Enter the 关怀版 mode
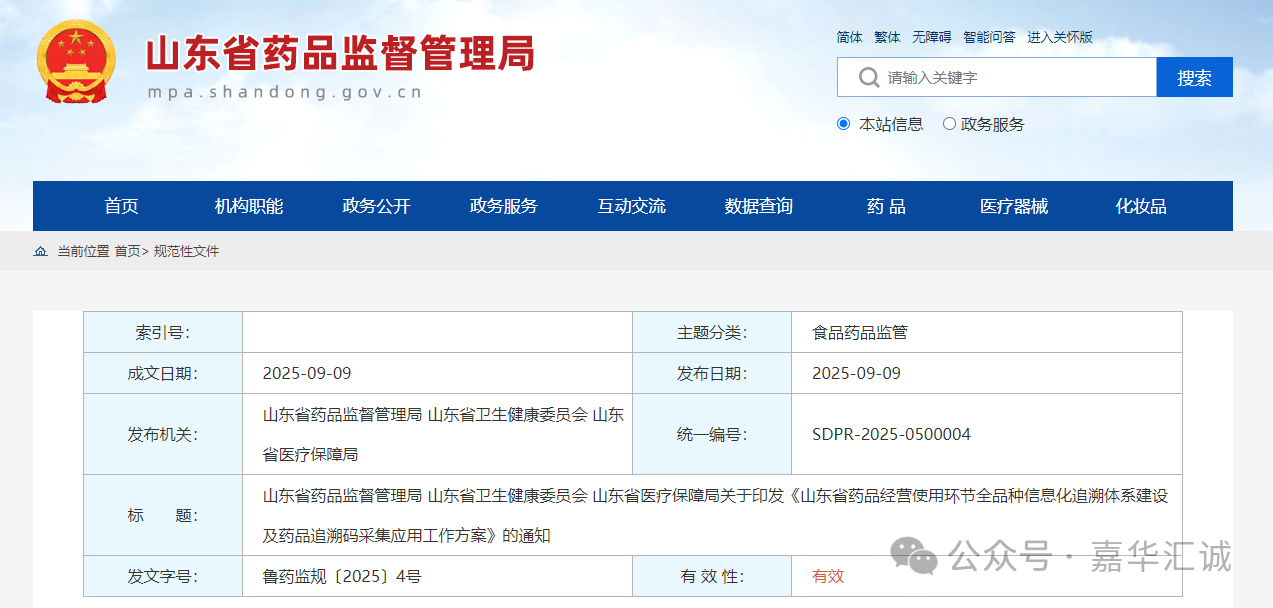This screenshot has width=1273, height=608. (1059, 37)
